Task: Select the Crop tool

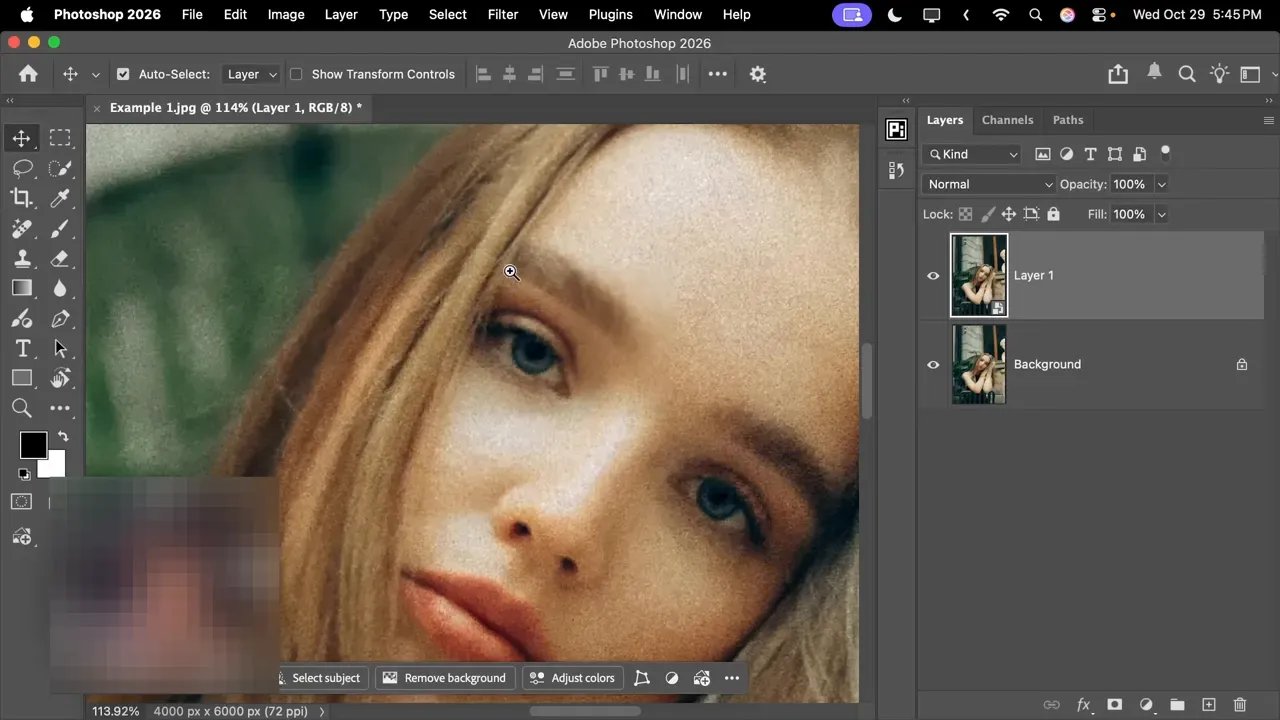Action: coord(22,198)
